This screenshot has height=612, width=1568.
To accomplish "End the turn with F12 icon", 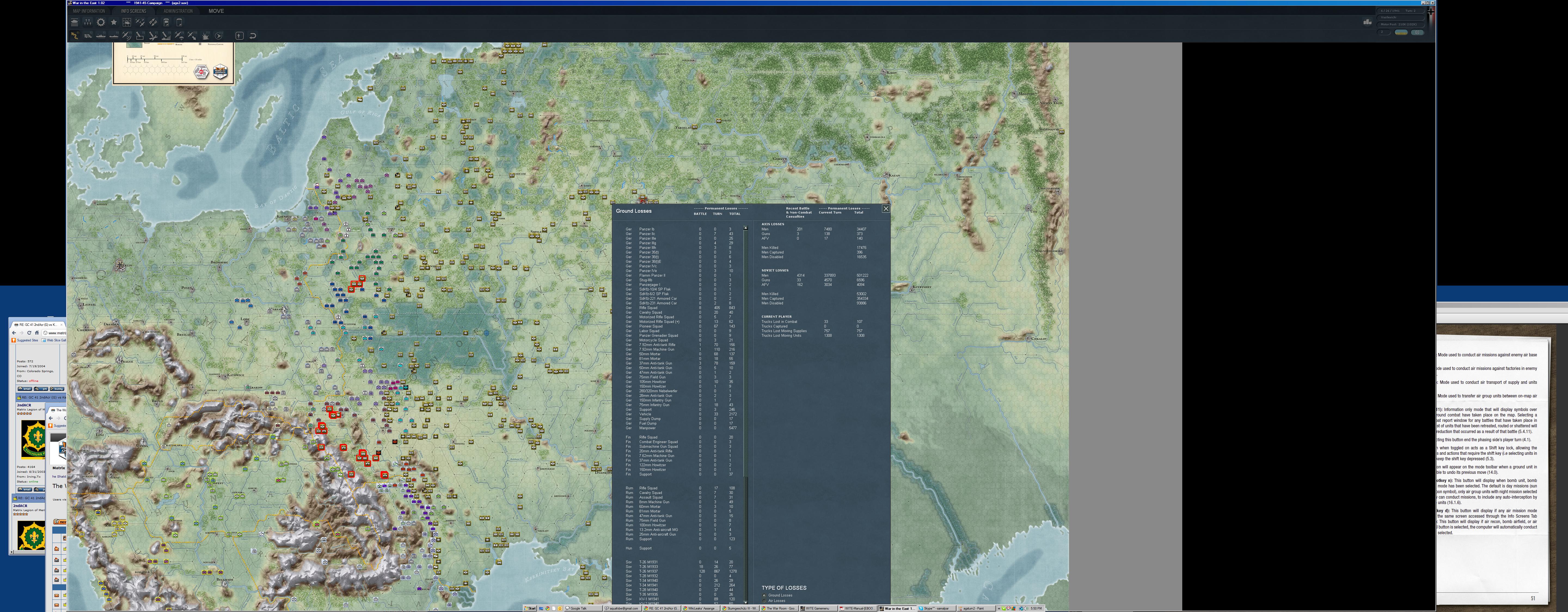I will coord(219,36).
